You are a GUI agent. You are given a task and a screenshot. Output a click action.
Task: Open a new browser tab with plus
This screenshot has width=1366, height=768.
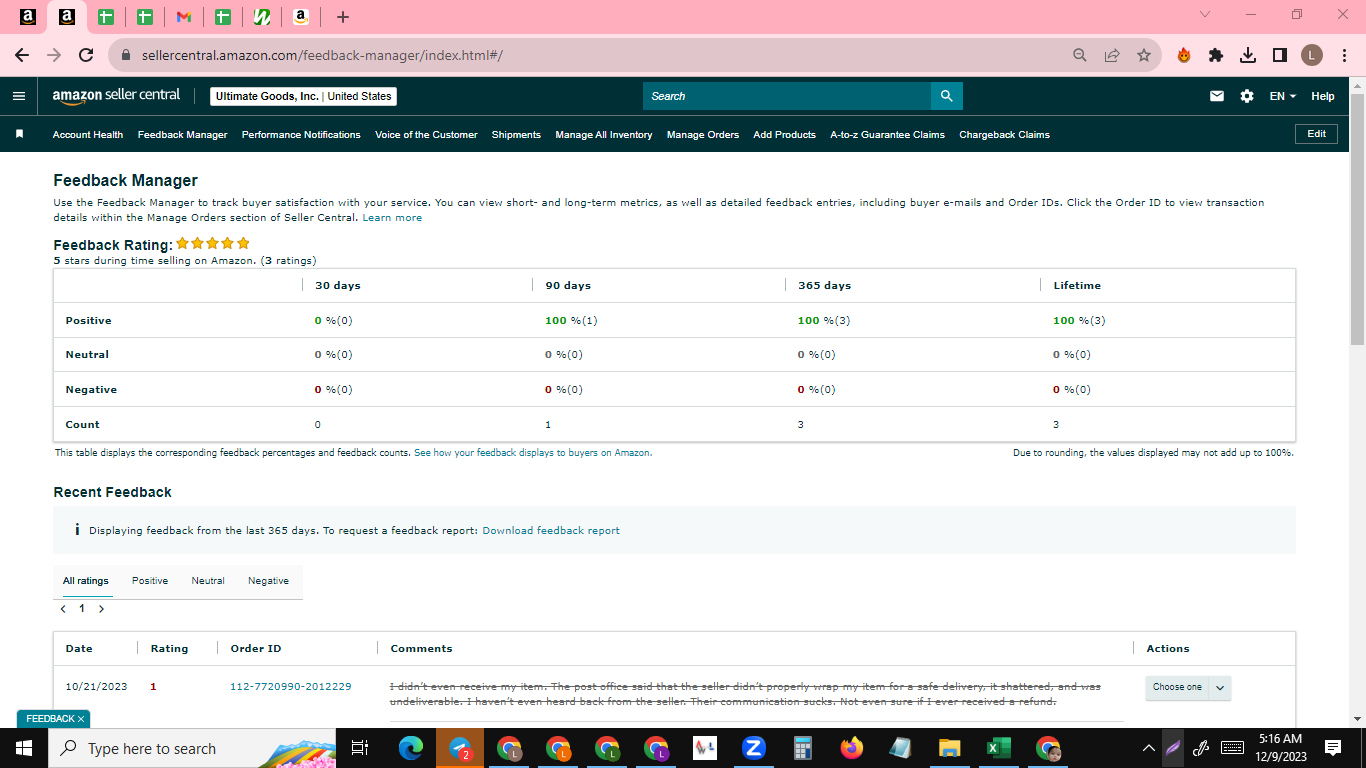[x=343, y=17]
